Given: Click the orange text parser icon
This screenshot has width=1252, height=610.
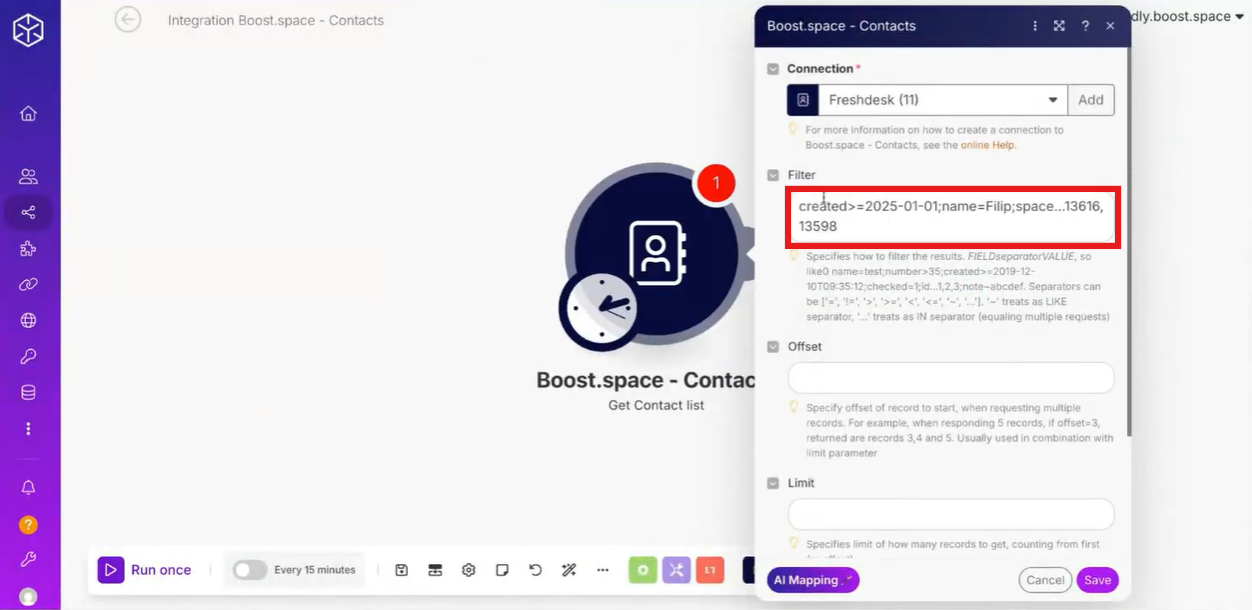Looking at the screenshot, I should click(x=710, y=570).
